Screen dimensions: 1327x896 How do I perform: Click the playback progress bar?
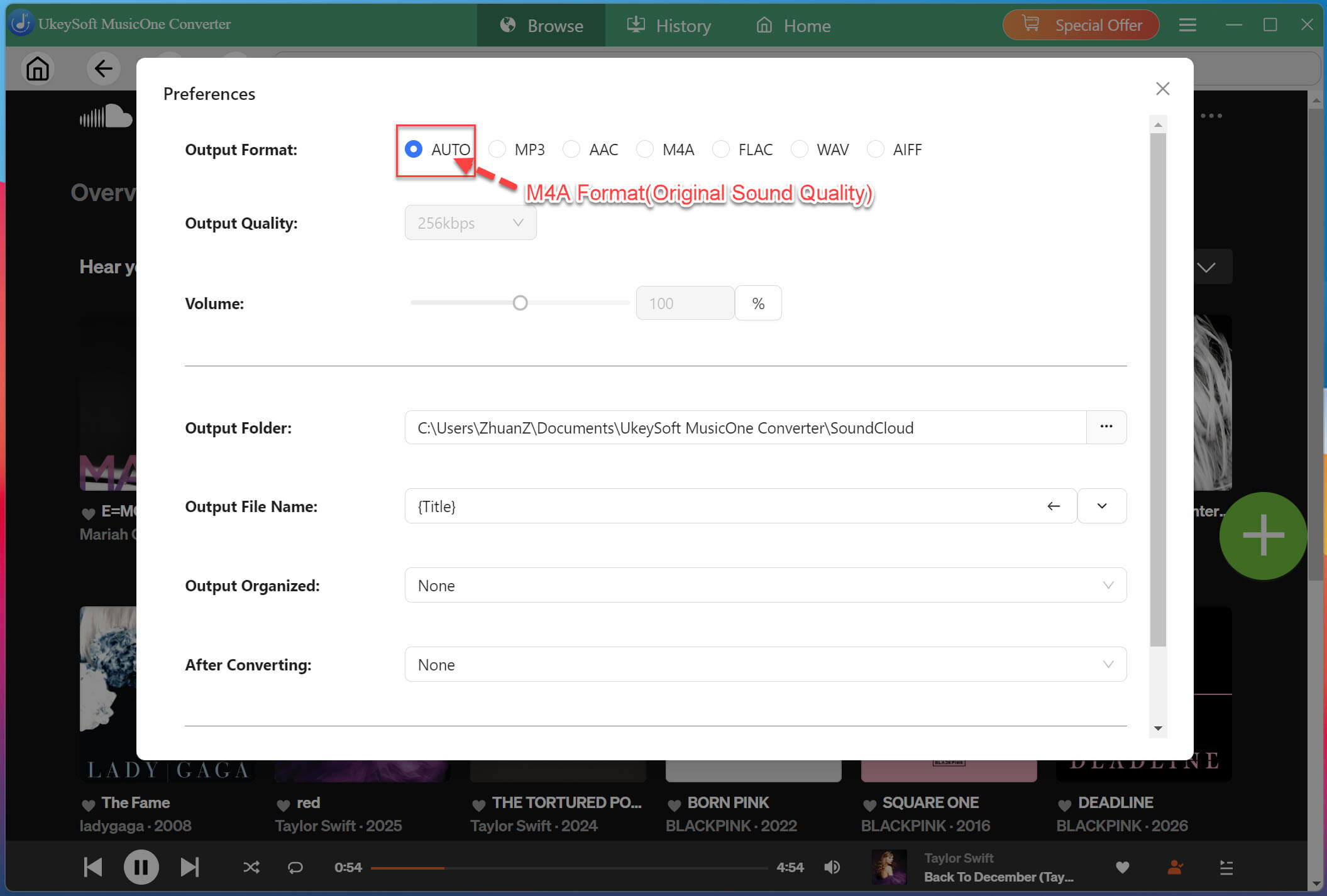(x=569, y=868)
